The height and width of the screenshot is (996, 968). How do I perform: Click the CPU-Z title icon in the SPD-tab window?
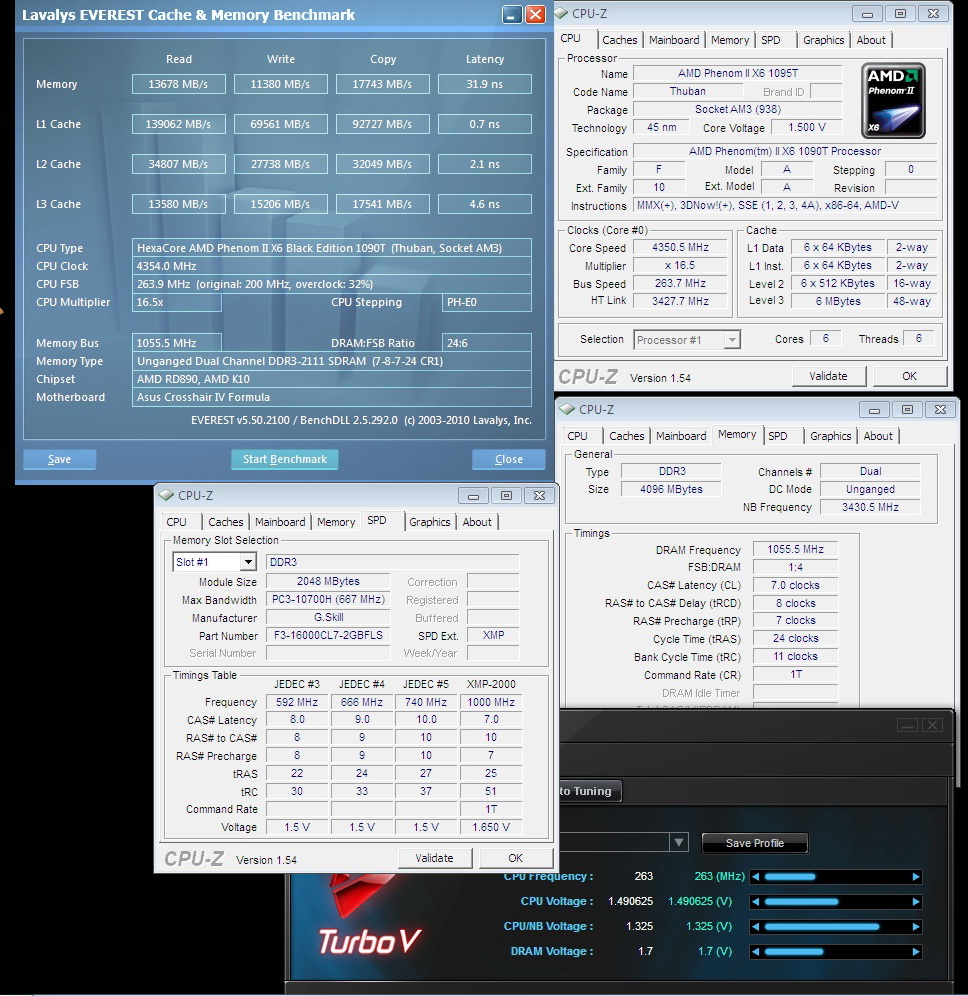pos(166,495)
